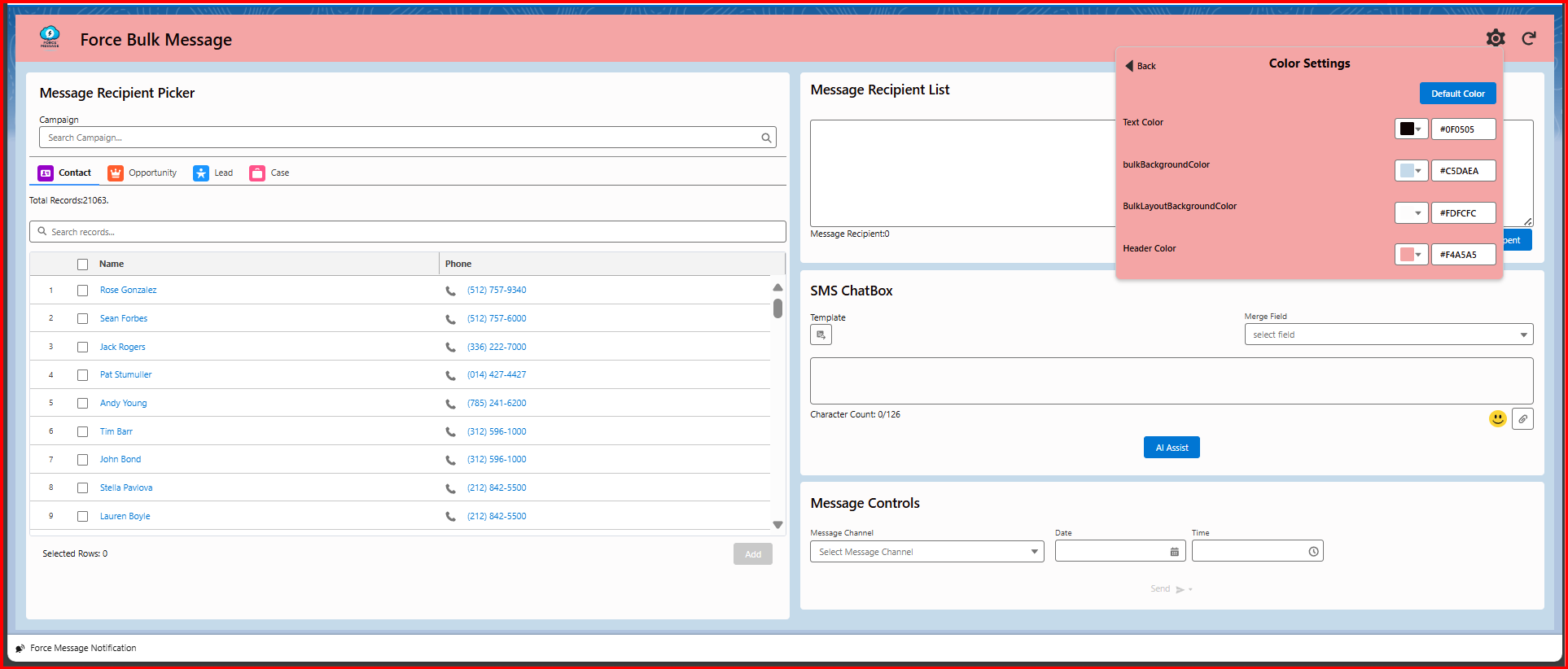Click the Time field clock icon
The image size is (1568, 669).
[x=1313, y=552]
